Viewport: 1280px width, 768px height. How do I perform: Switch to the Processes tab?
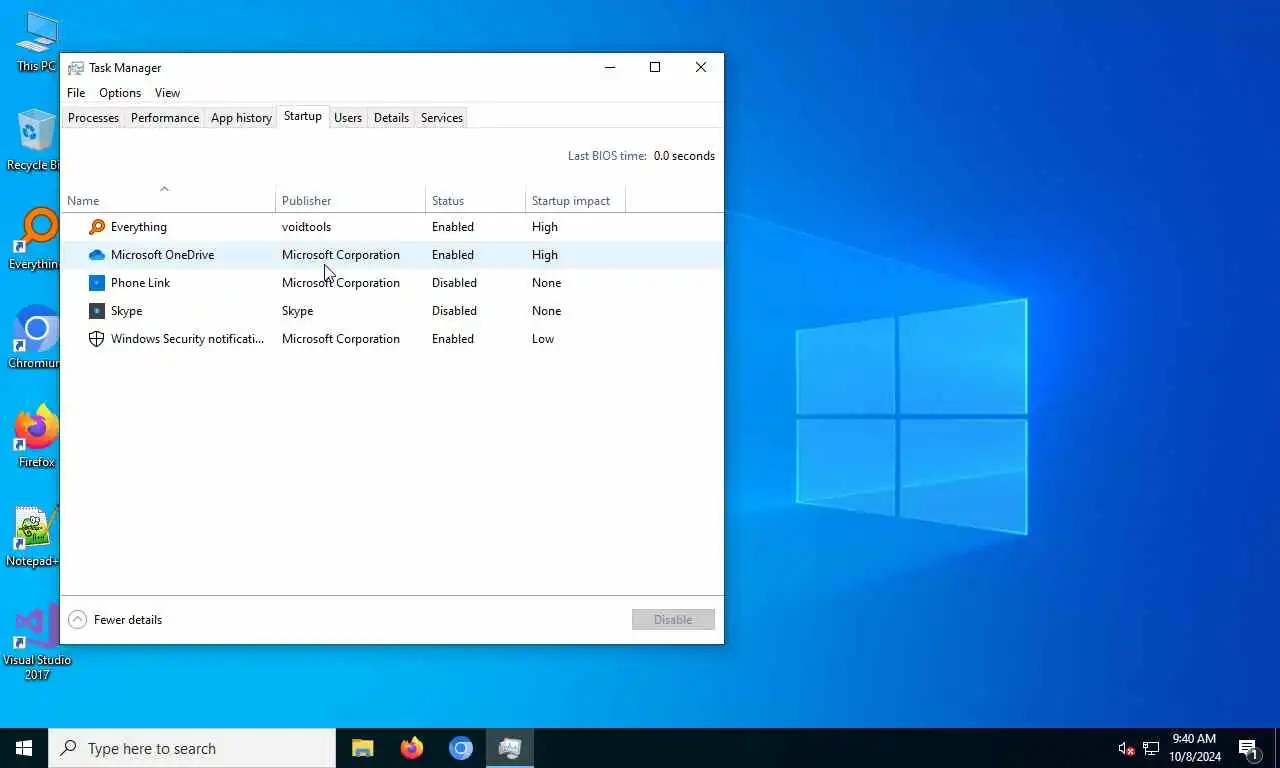93,118
